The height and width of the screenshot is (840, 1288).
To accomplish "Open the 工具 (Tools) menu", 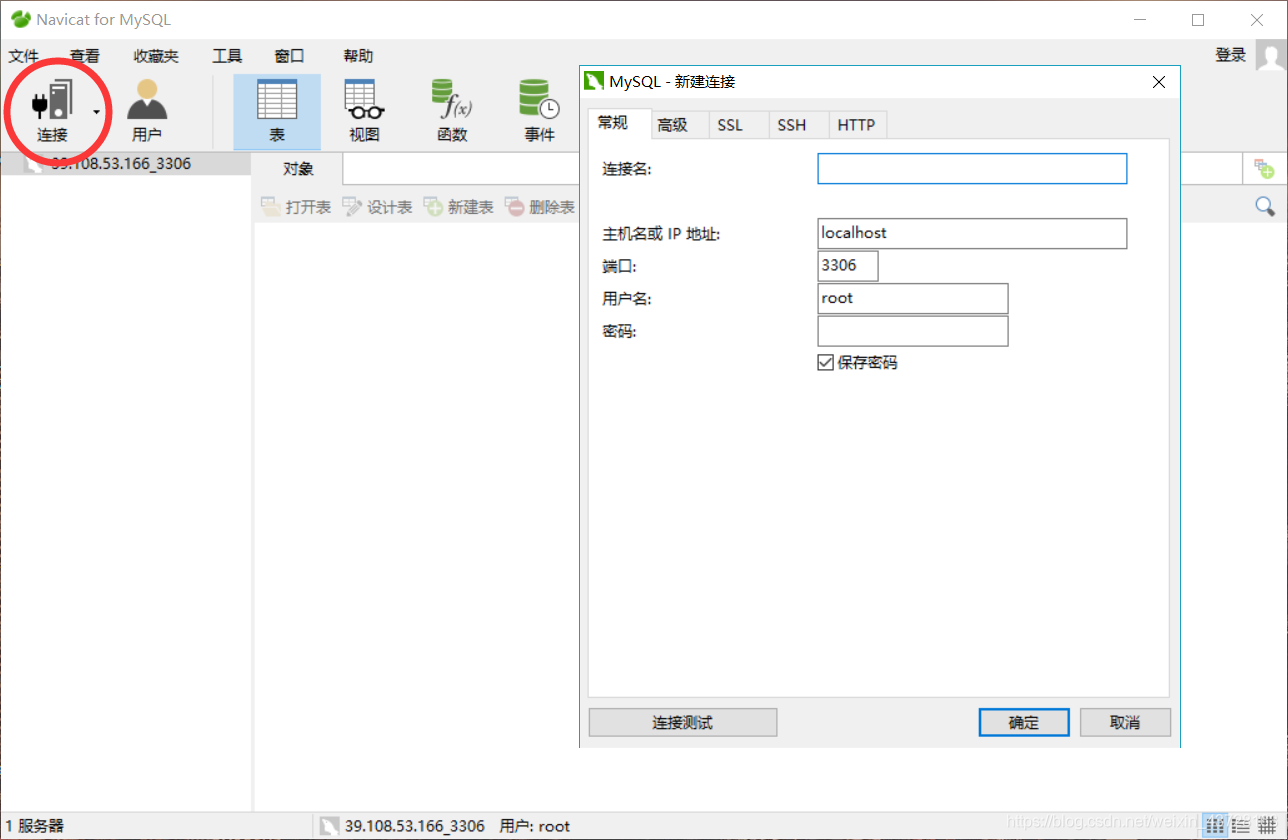I will pos(227,56).
